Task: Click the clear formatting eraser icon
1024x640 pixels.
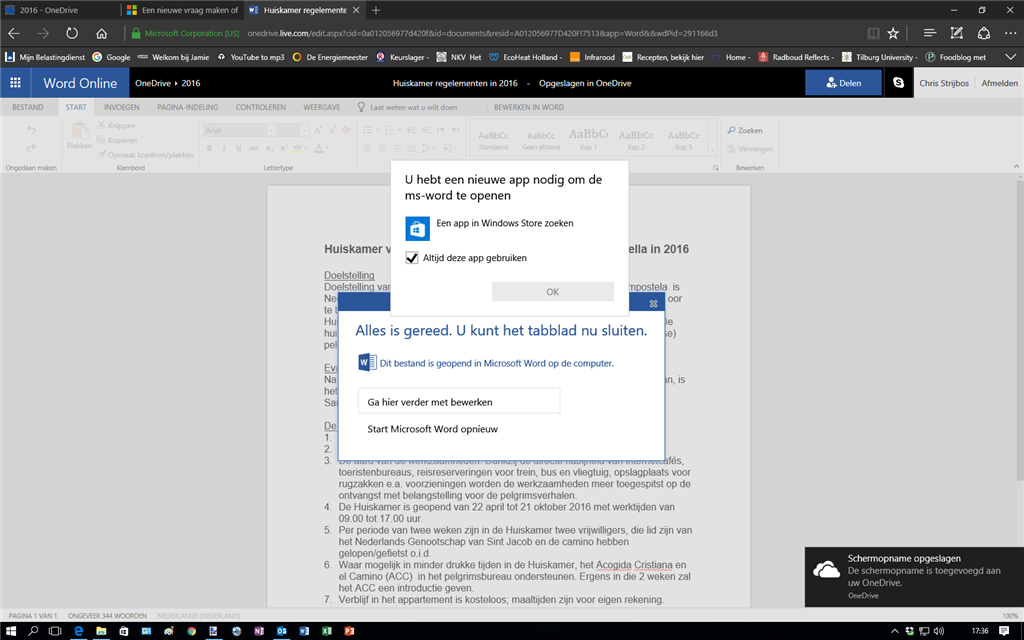Action: (346, 130)
